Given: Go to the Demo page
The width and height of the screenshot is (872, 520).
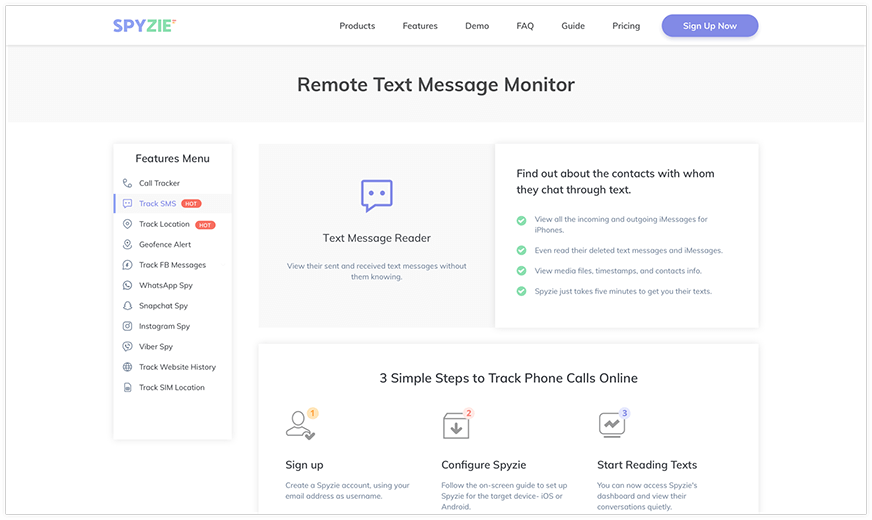Looking at the screenshot, I should 477,26.
